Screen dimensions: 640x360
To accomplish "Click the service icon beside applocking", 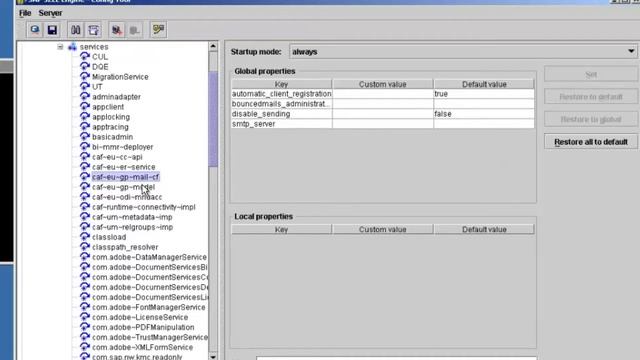I will coord(84,116).
